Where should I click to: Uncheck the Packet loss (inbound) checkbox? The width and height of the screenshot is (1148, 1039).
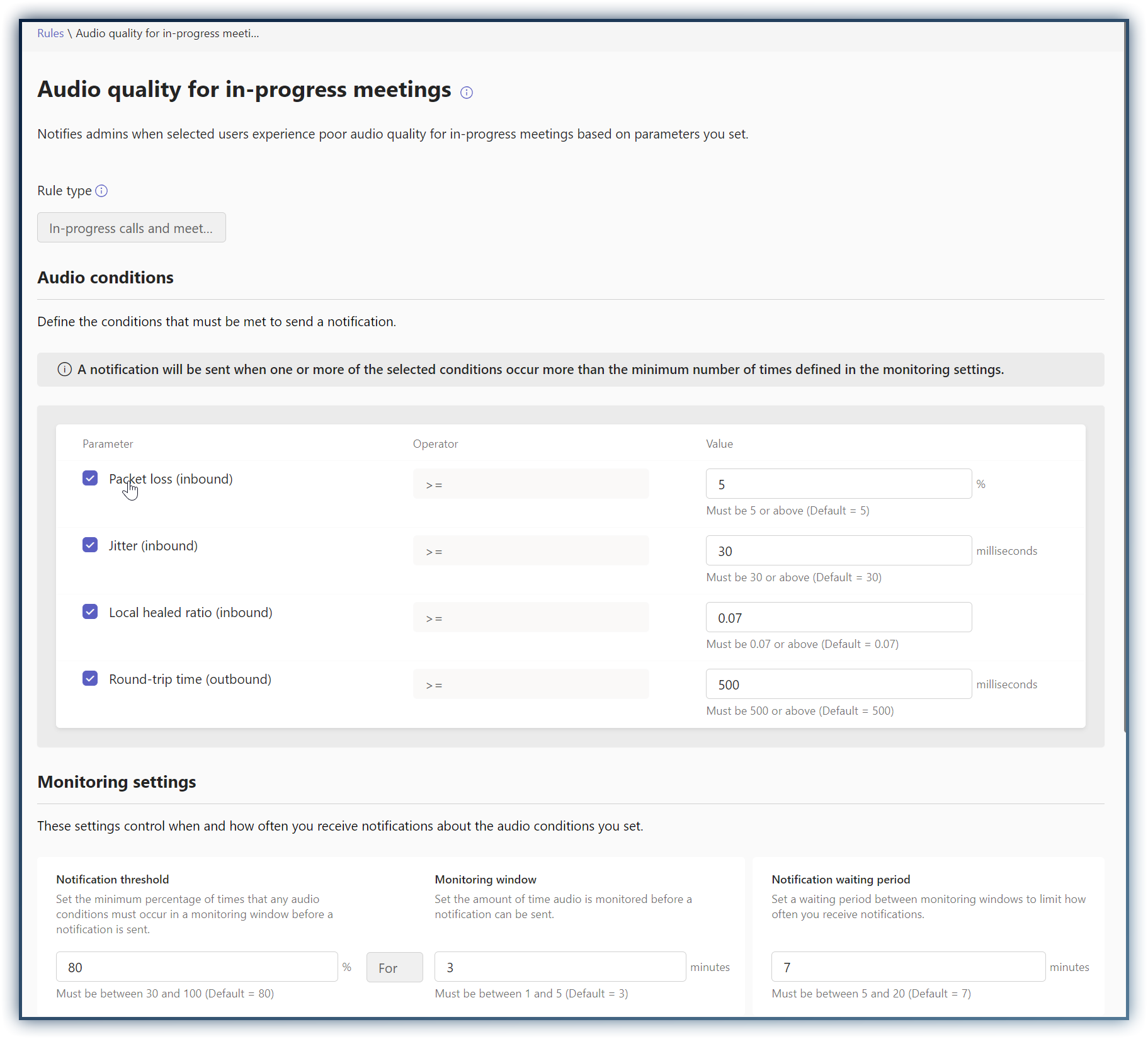coord(90,479)
